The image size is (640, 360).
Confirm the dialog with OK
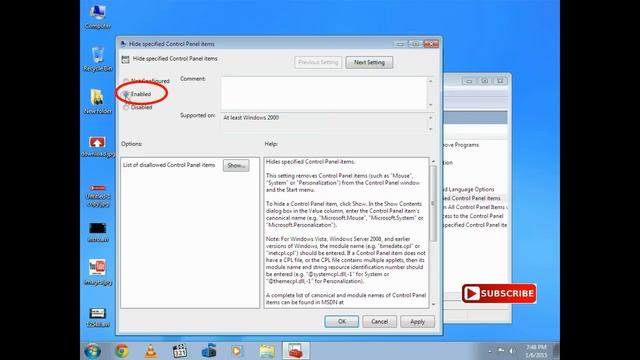pos(342,322)
